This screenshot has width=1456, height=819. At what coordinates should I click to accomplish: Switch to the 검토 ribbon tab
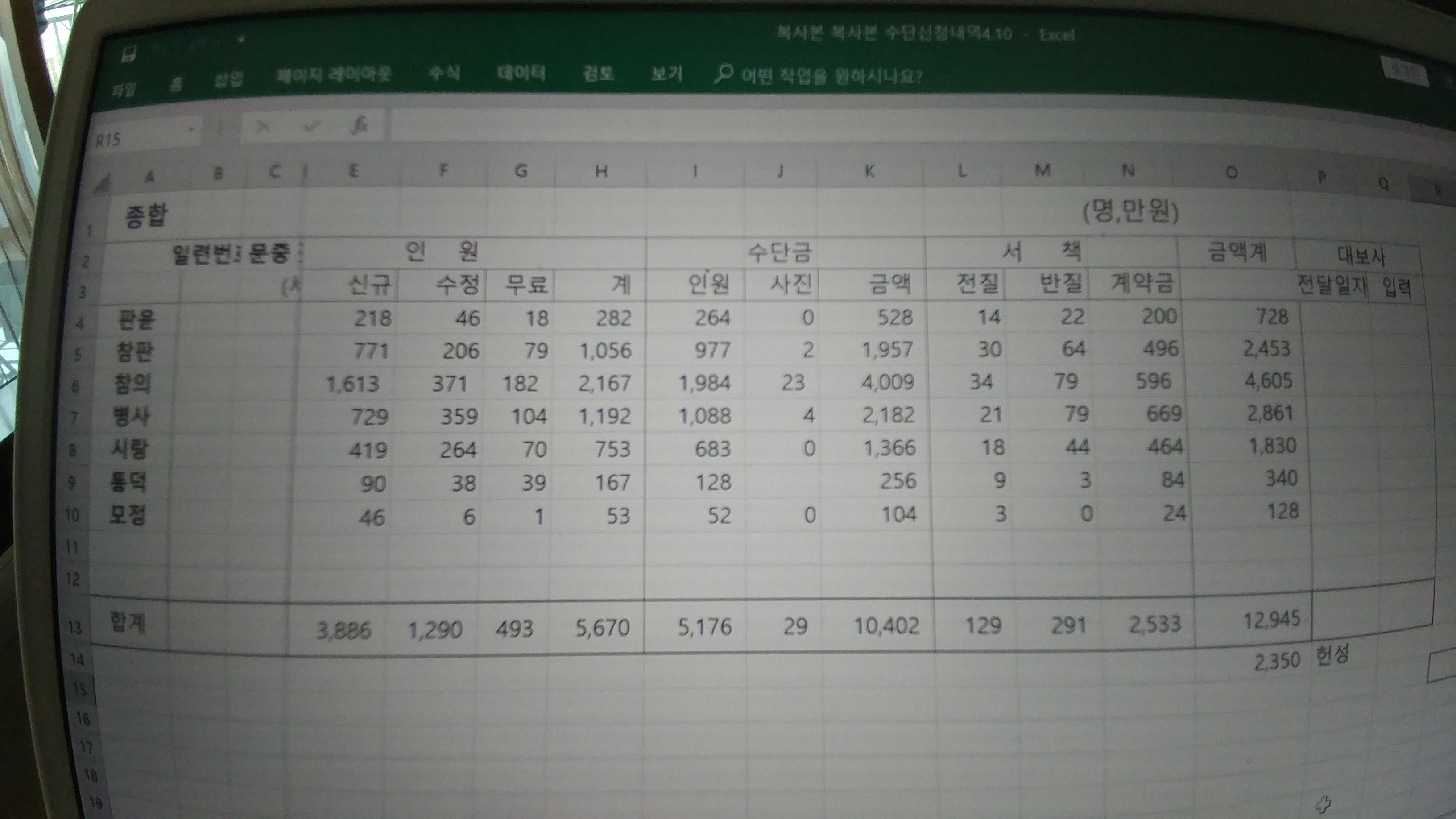pyautogui.click(x=599, y=72)
